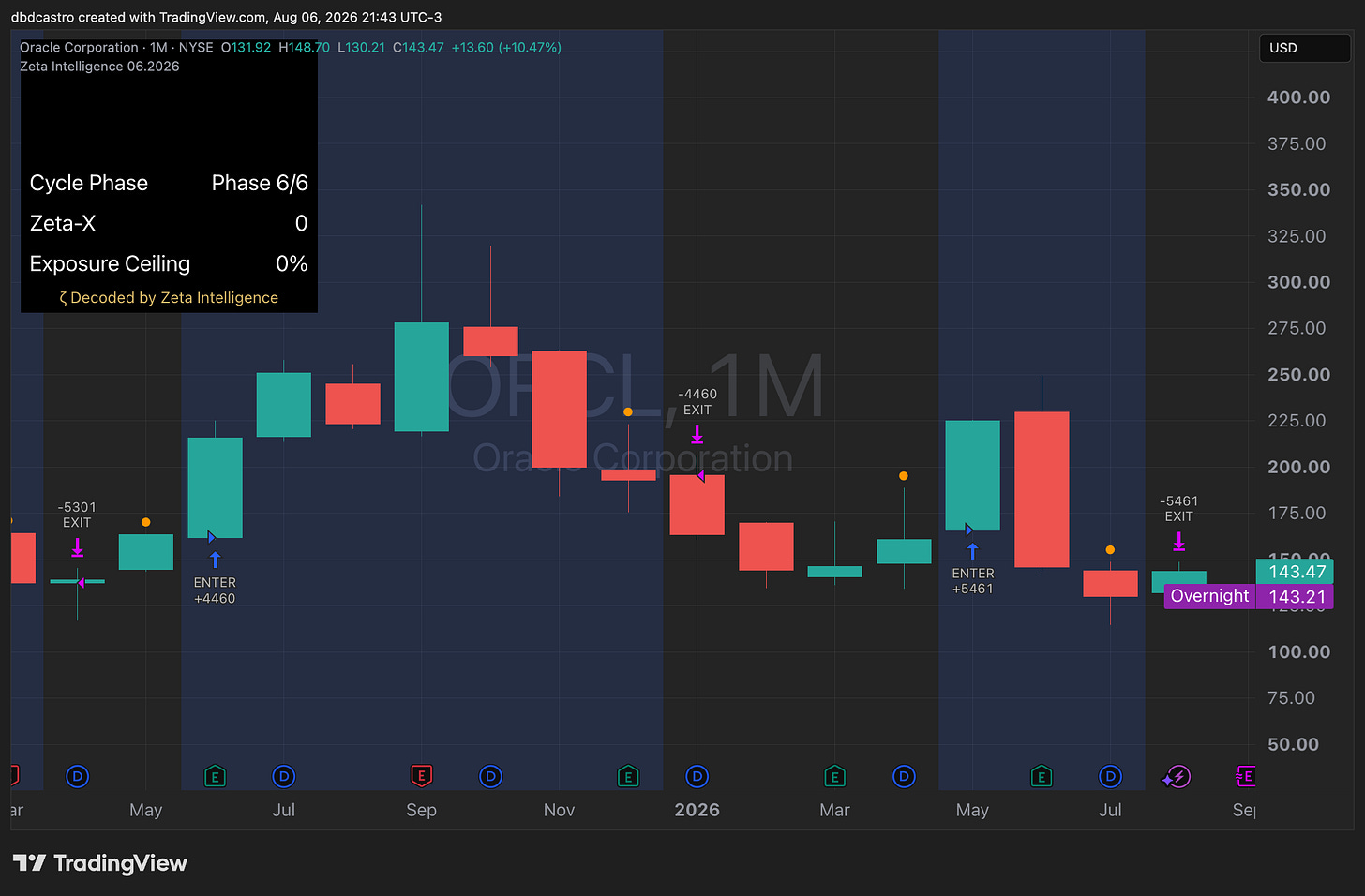Click the TradingView logo
Viewport: 1365px width, 896px height.
[100, 863]
